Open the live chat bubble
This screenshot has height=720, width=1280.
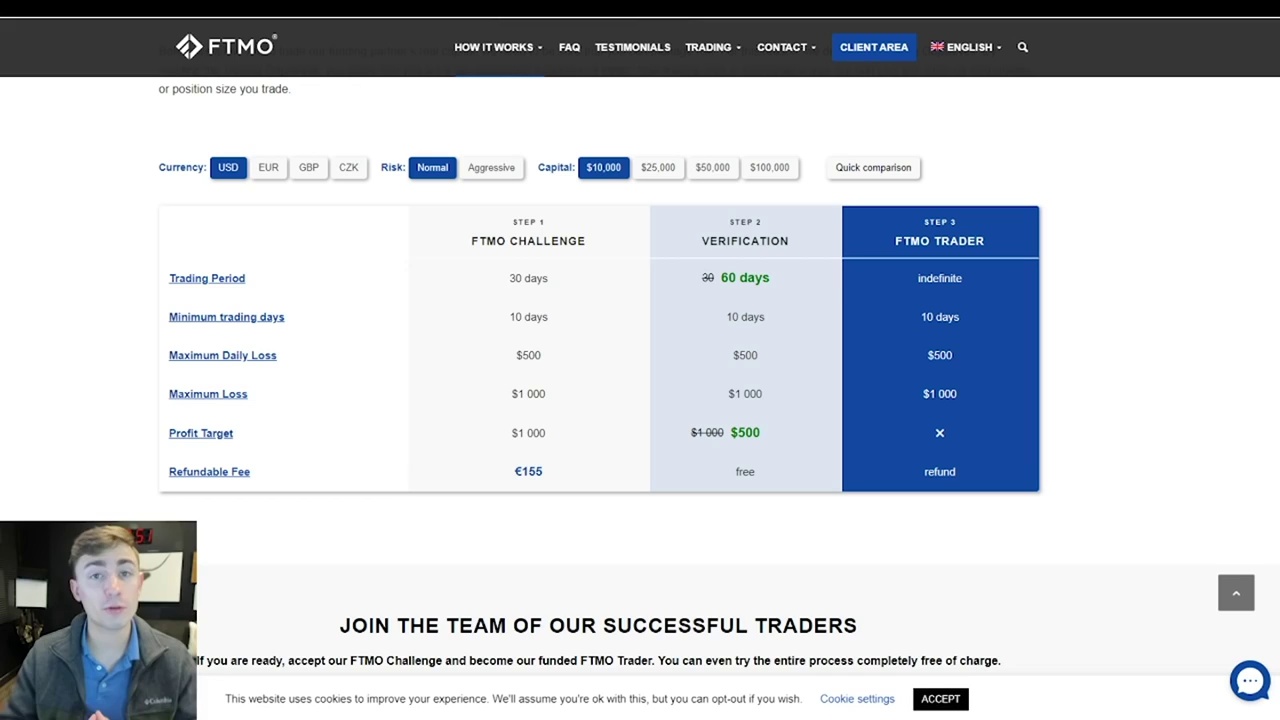point(1250,681)
